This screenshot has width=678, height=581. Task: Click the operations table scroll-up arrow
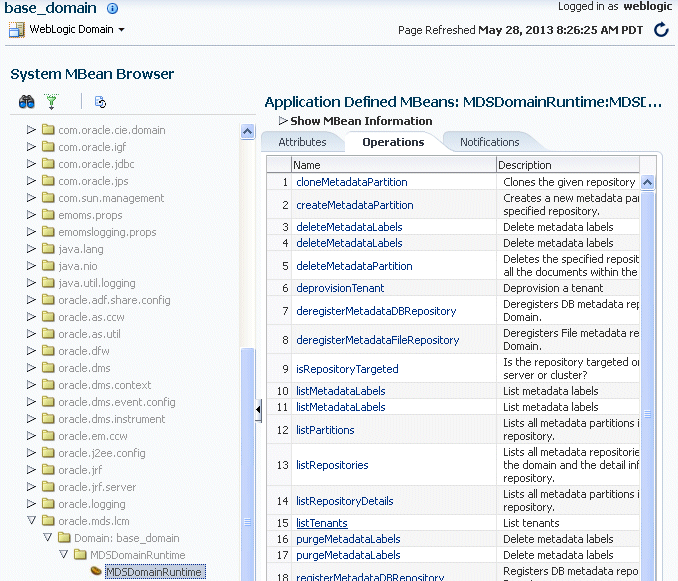point(647,182)
